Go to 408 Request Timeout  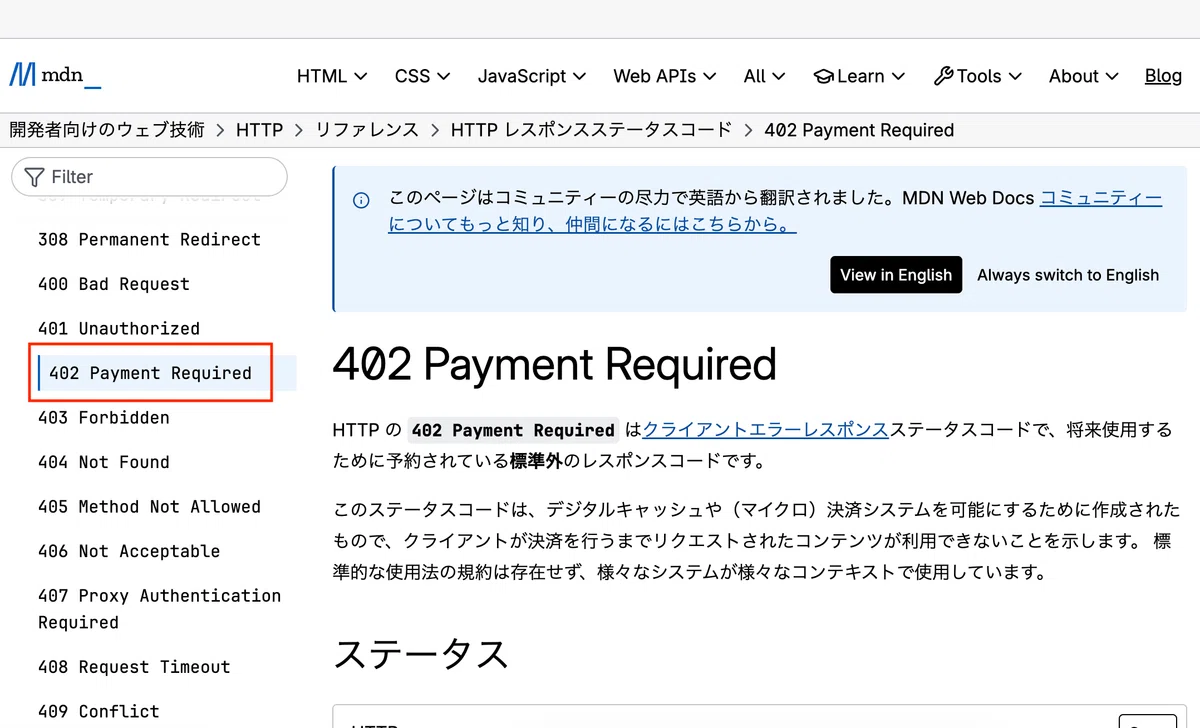[134, 667]
